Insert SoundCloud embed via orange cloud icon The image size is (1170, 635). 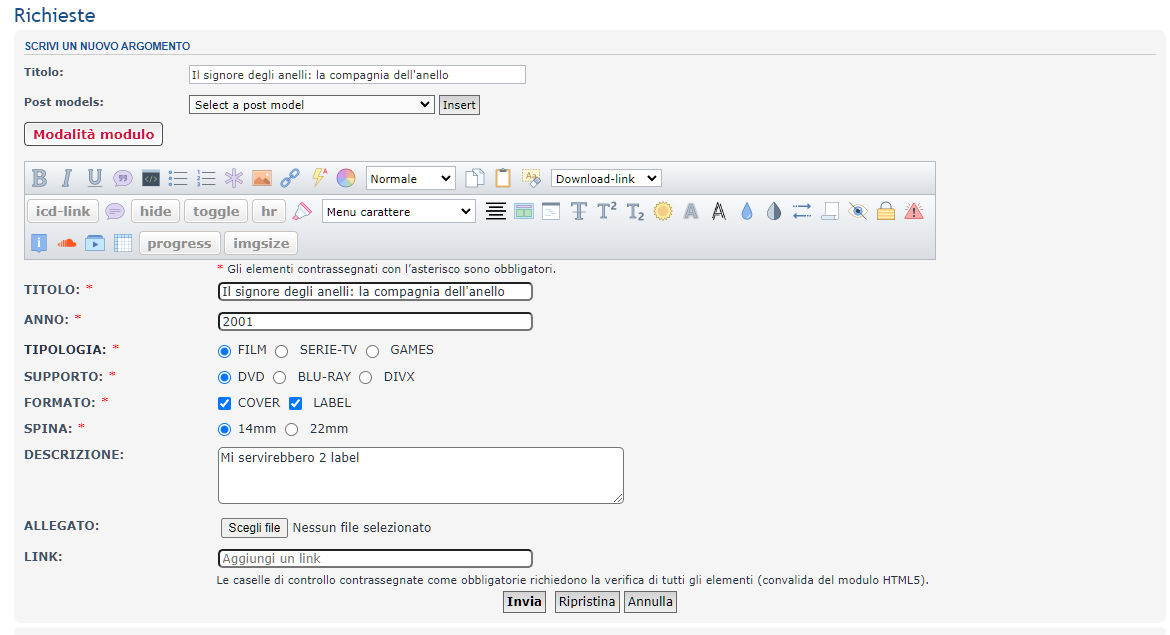point(67,243)
